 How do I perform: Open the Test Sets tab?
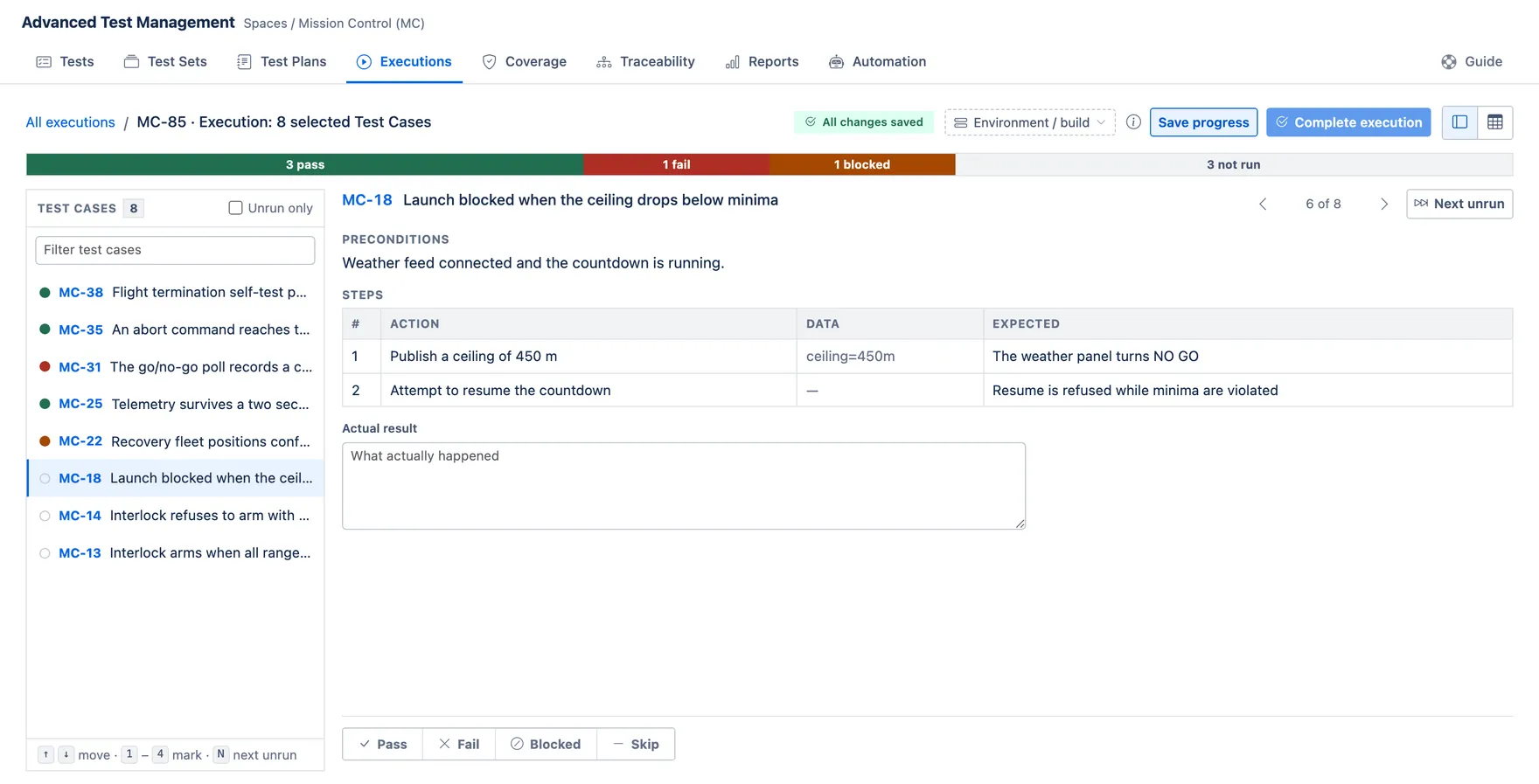(x=166, y=62)
